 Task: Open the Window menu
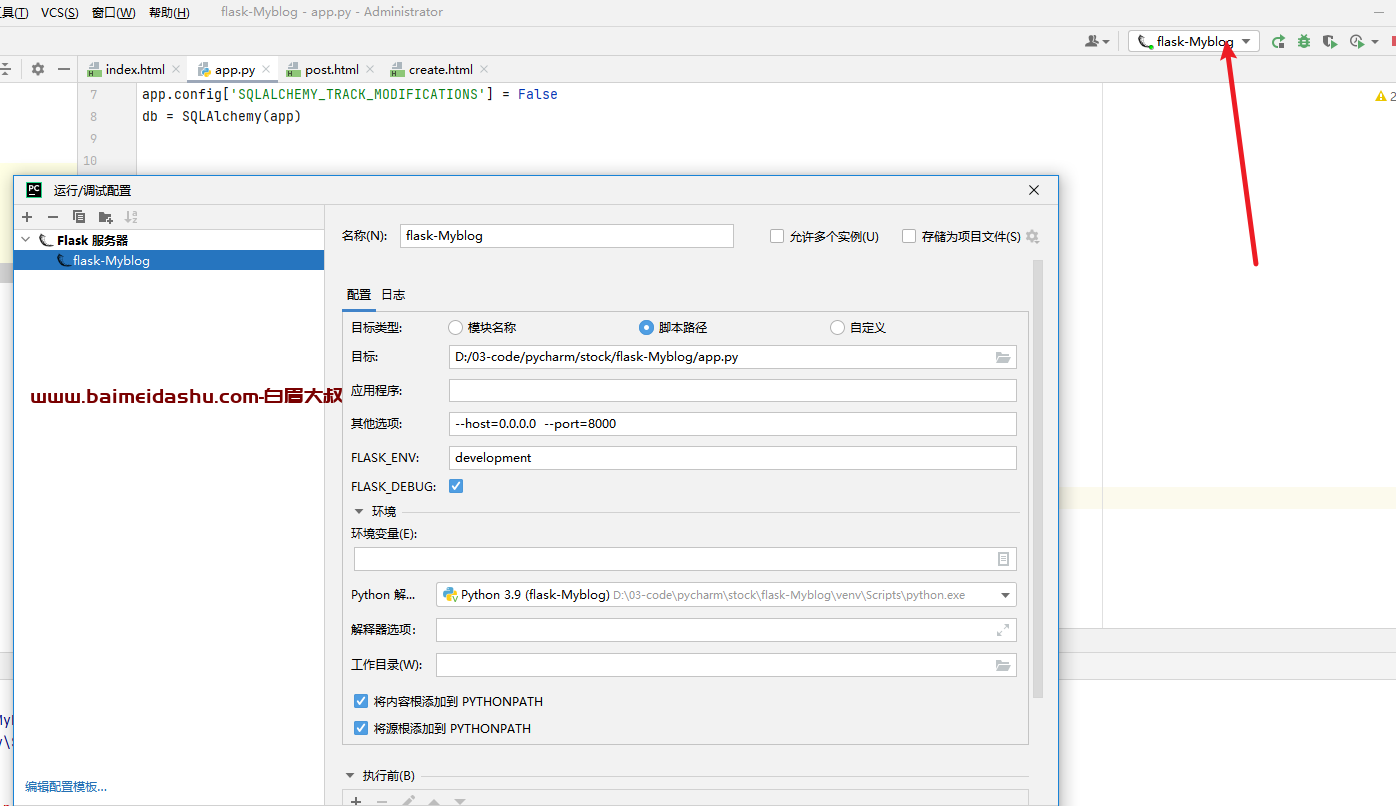113,12
